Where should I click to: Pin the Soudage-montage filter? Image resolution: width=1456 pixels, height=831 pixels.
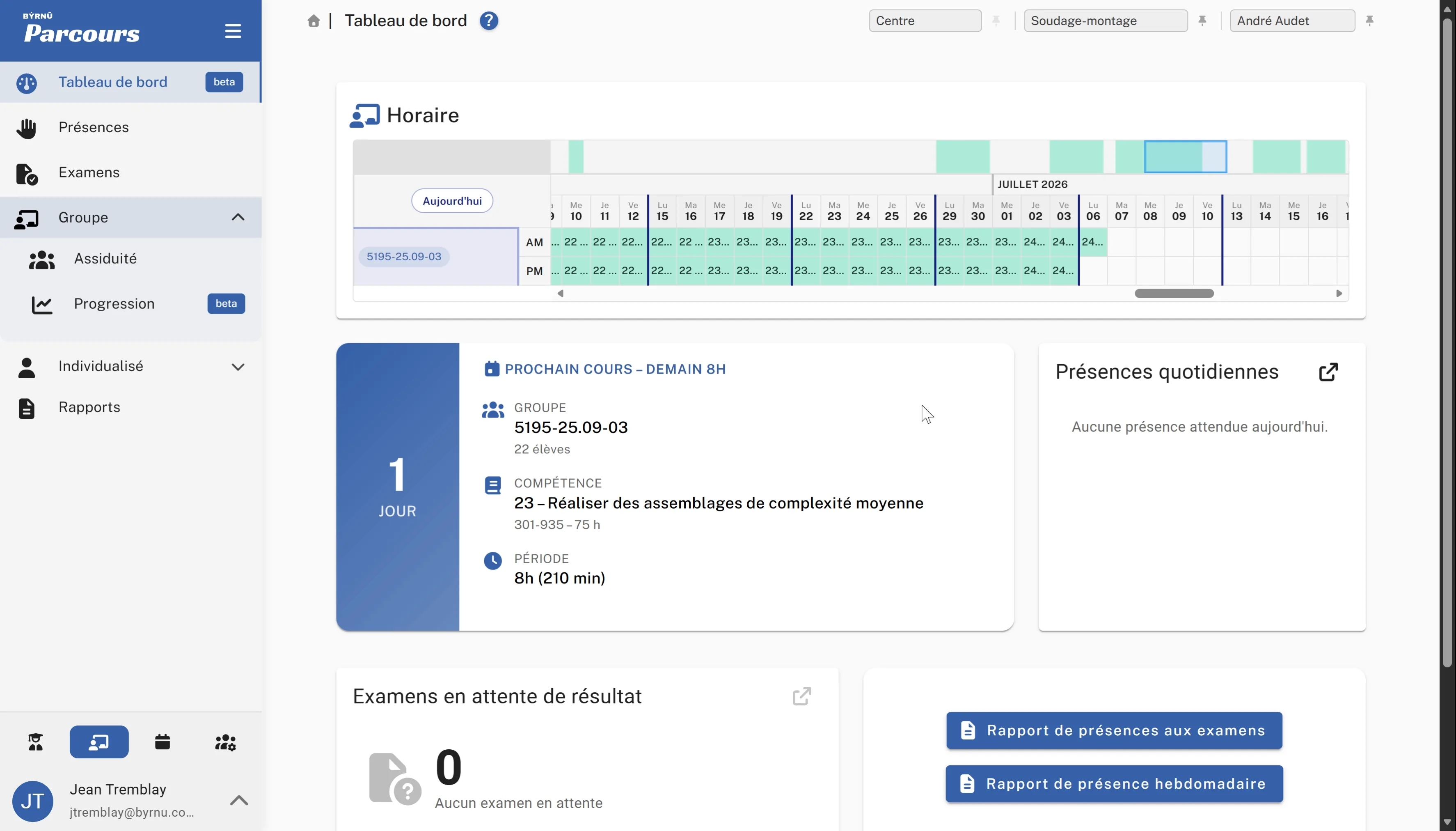pos(1202,21)
